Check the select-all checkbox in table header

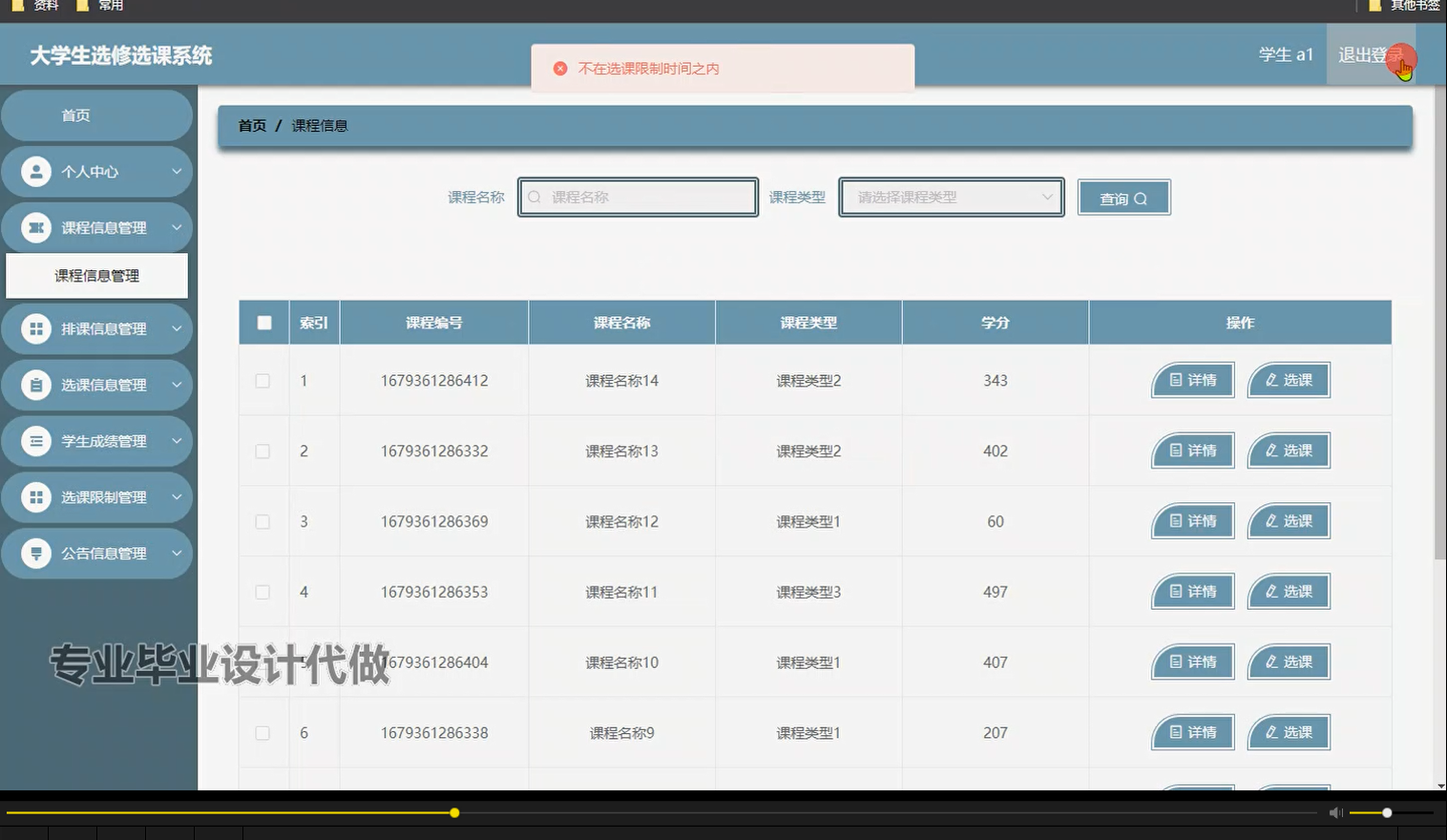263,323
